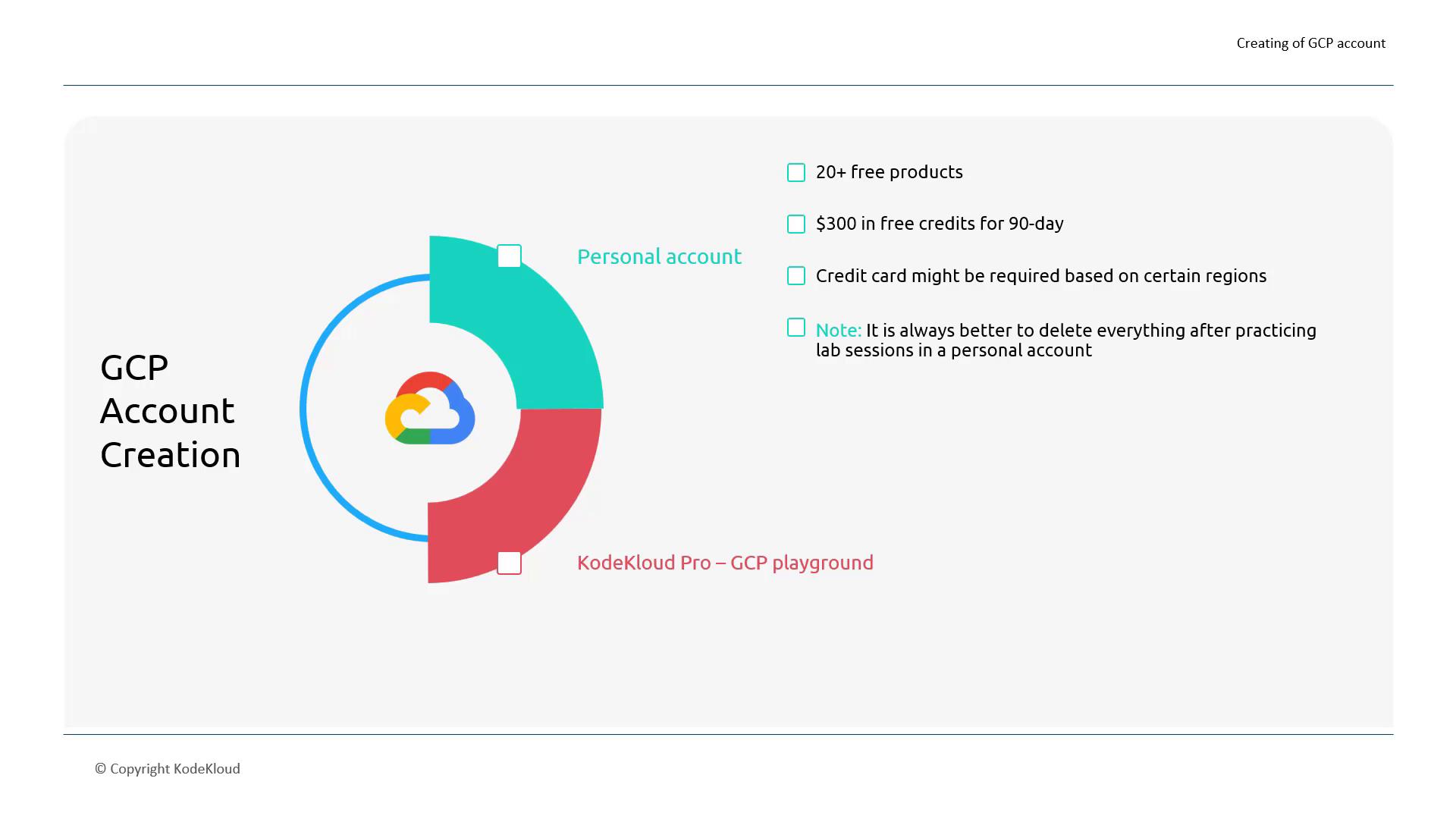Click the white square marker beside KodeKloud Pro

510,563
